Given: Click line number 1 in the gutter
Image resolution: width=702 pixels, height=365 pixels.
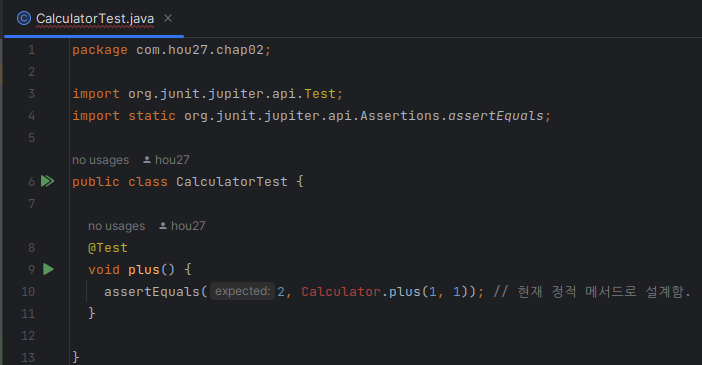Looking at the screenshot, I should [31, 50].
